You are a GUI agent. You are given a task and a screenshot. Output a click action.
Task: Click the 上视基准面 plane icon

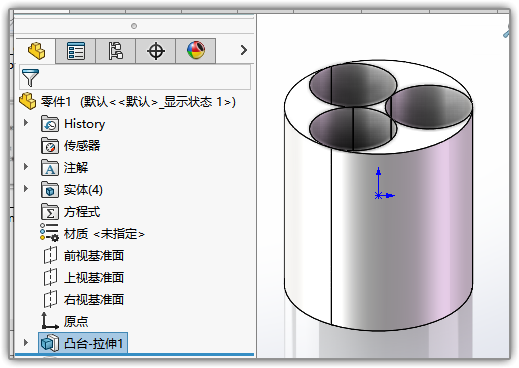click(x=50, y=277)
